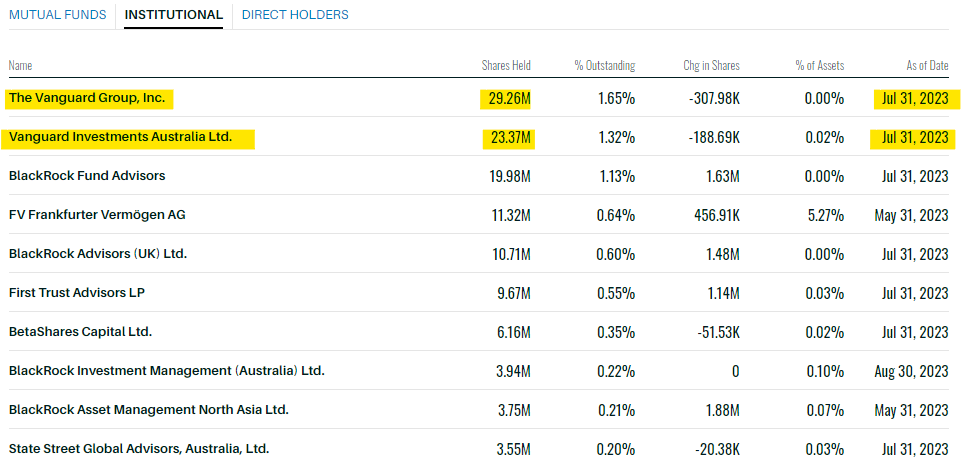The width and height of the screenshot is (972, 467).
Task: Select the 0.20% outstanding value
Action: pos(616,449)
